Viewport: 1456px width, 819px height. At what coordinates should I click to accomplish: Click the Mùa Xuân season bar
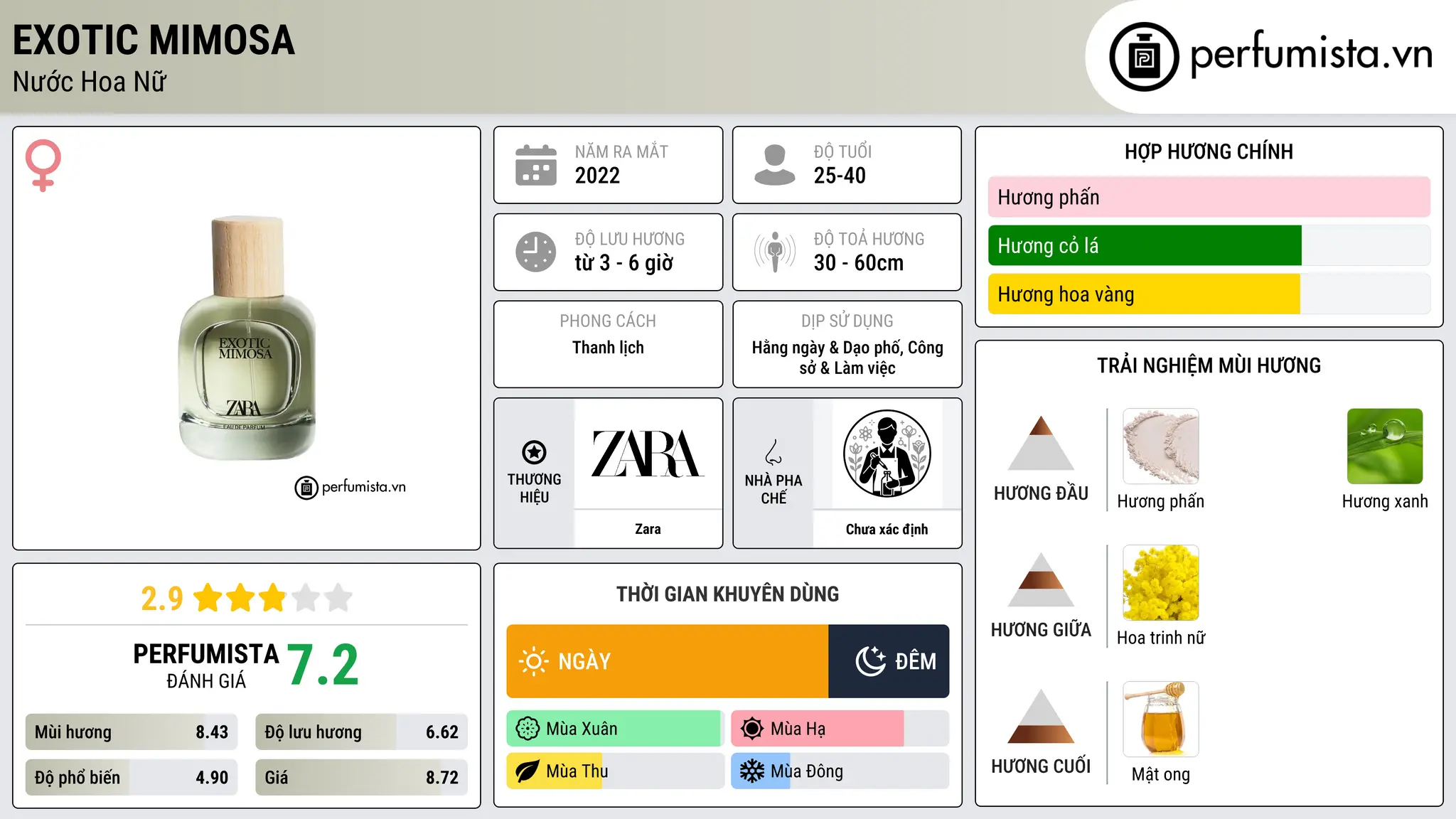click(x=616, y=729)
